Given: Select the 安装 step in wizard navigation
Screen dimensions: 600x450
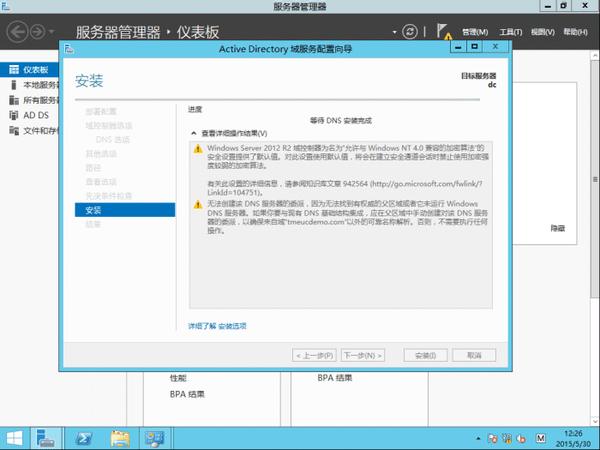Looking at the screenshot, I should pos(125,210).
